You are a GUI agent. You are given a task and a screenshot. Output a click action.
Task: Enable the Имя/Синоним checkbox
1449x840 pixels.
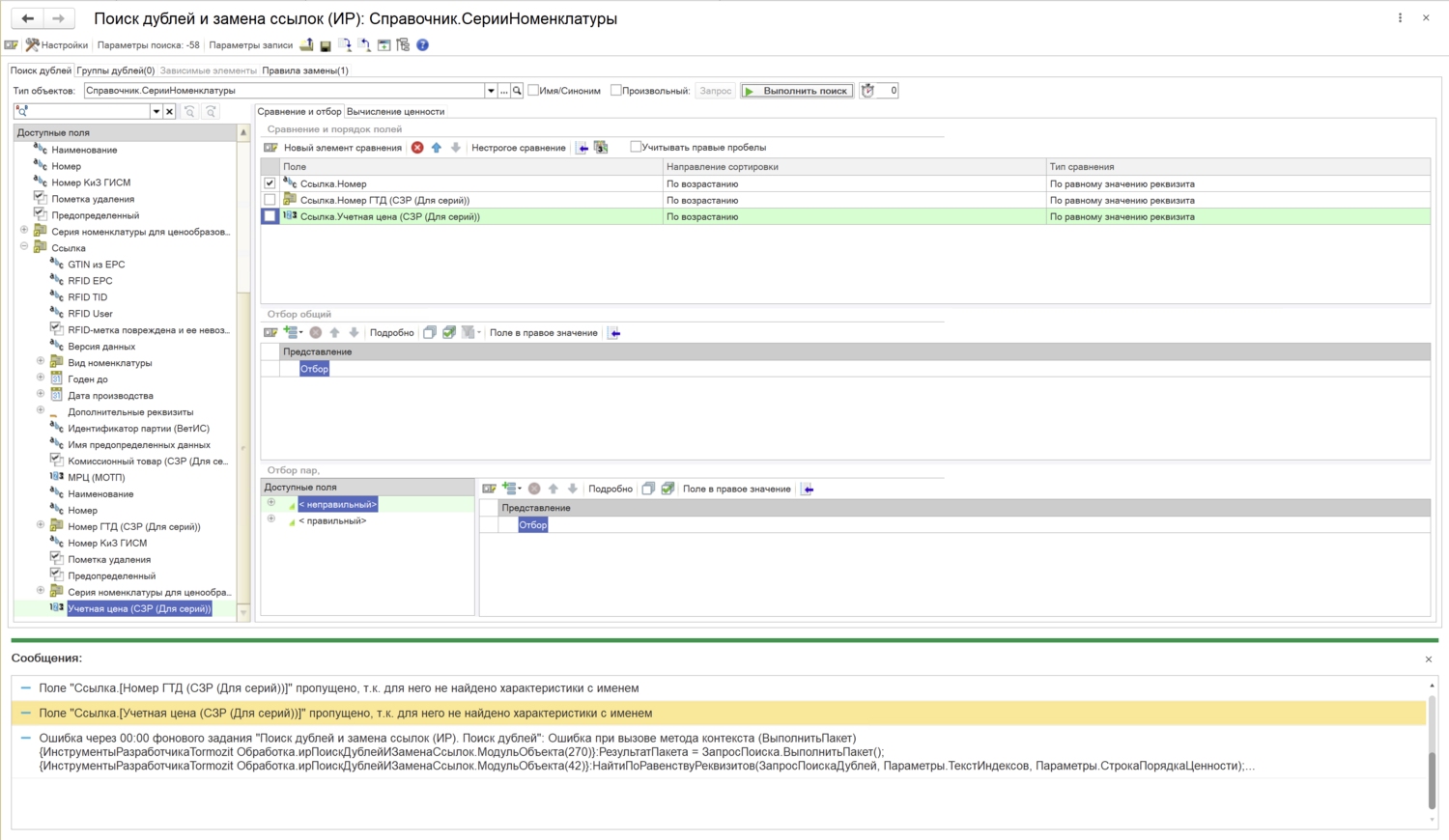[533, 91]
